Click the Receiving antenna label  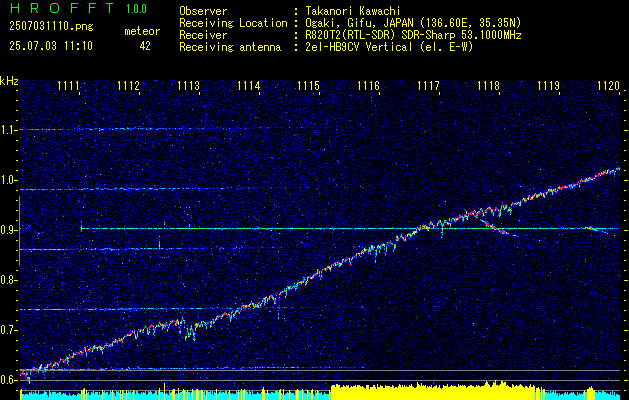[x=230, y=47]
